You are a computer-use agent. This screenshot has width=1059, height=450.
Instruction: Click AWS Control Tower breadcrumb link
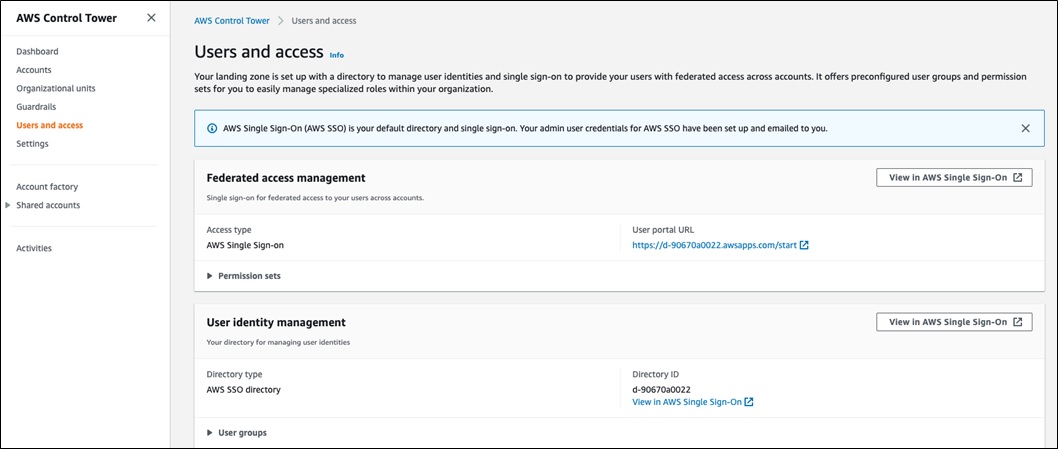tap(232, 21)
